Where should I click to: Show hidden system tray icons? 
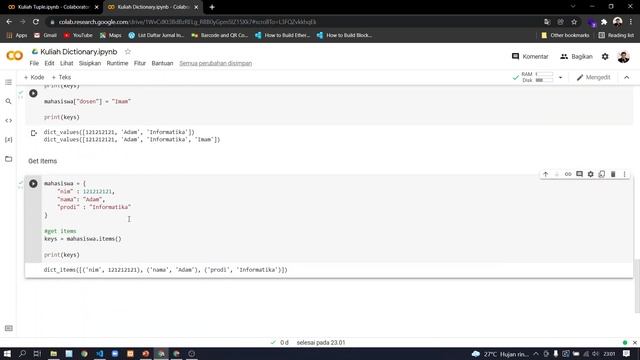point(536,354)
